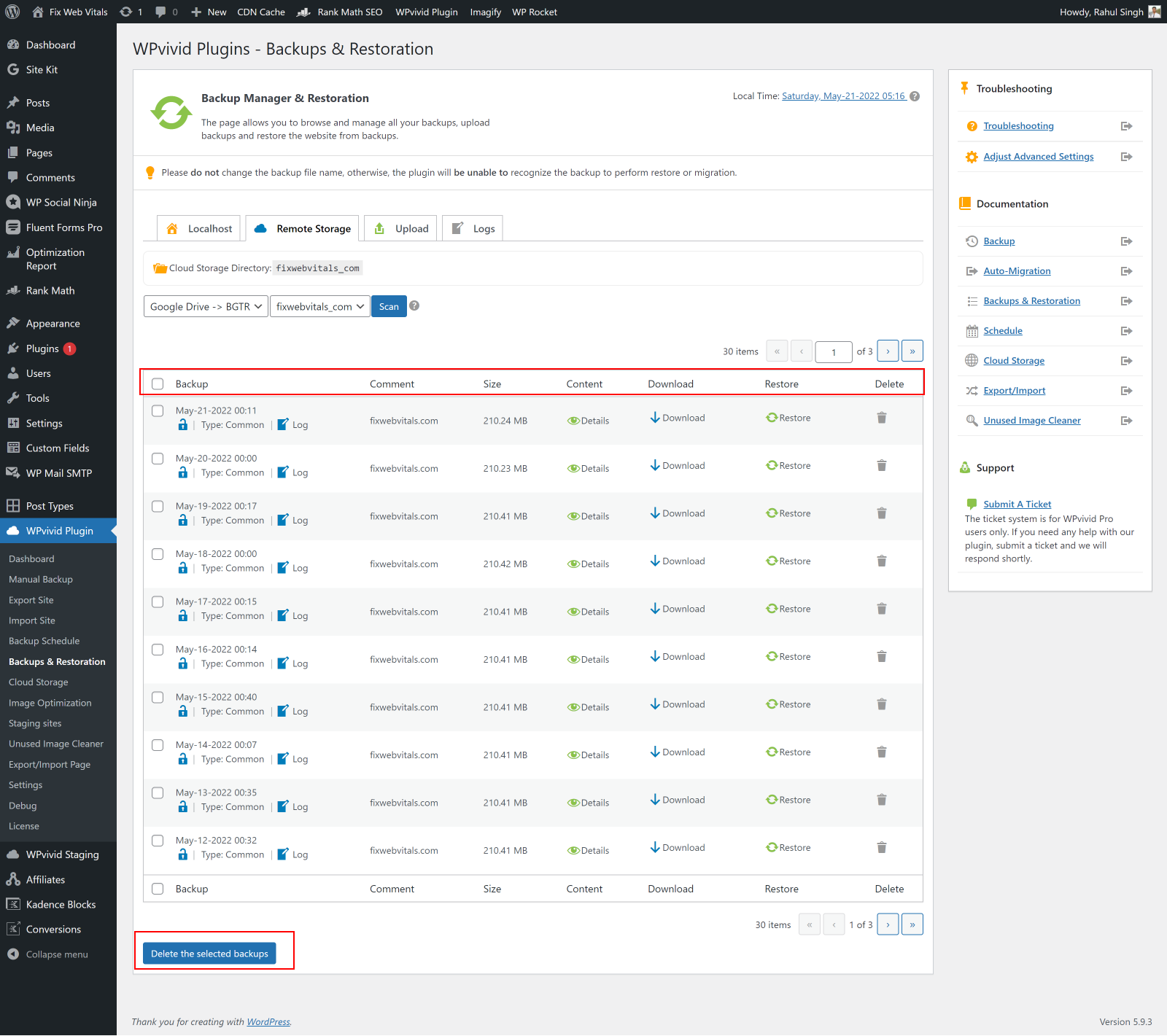The height and width of the screenshot is (1036, 1167).
Task: Open Log icon for May-20-2022 00:00 backup
Action: [x=283, y=472]
